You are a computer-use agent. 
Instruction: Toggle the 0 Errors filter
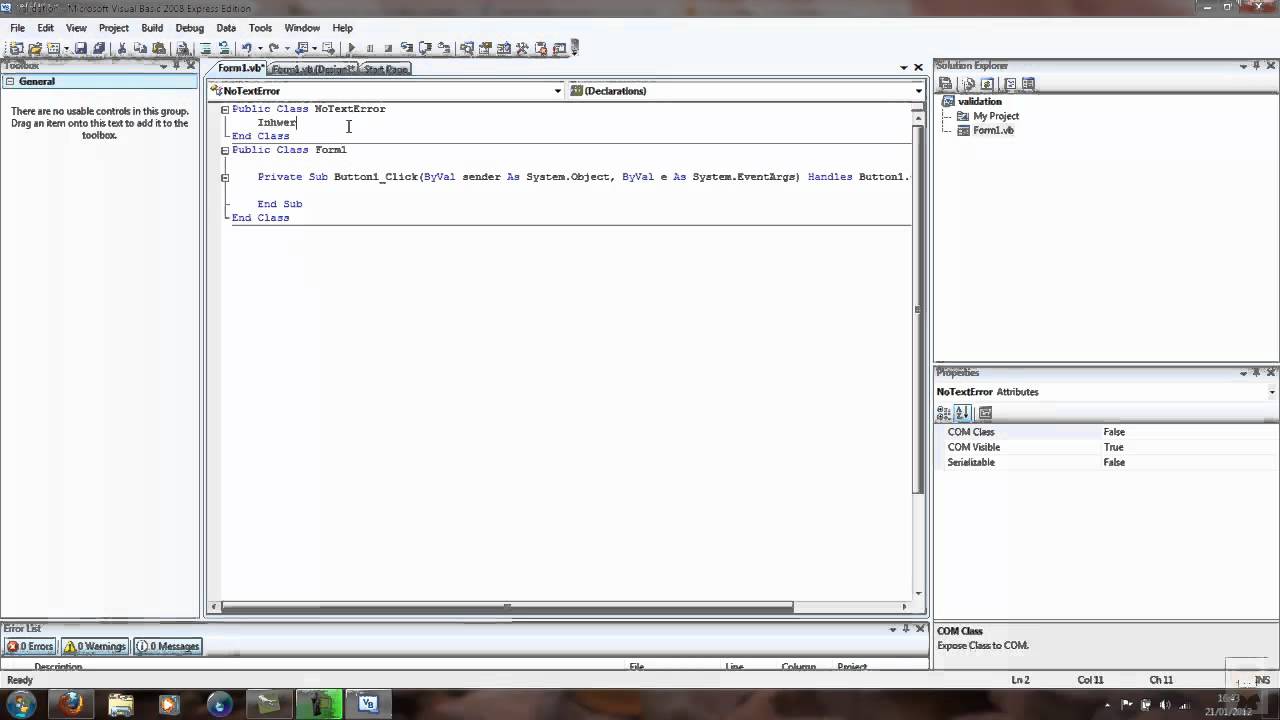29,646
